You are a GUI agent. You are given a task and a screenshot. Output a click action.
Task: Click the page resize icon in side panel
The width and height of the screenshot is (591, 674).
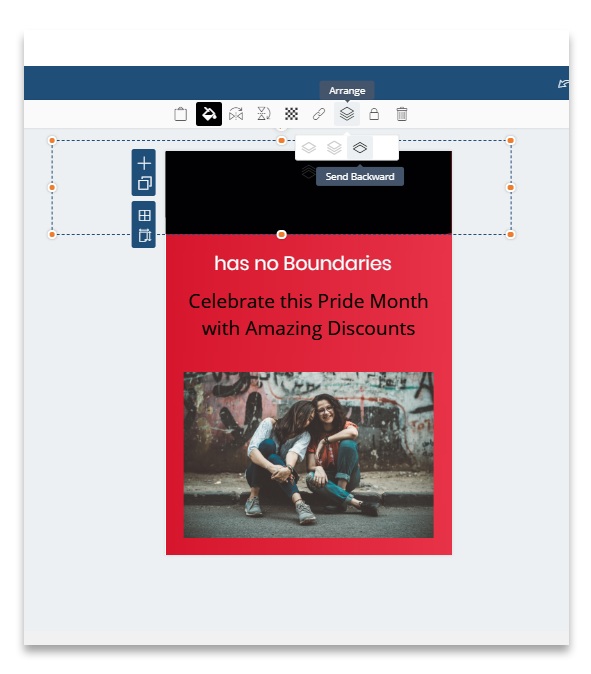click(x=144, y=235)
